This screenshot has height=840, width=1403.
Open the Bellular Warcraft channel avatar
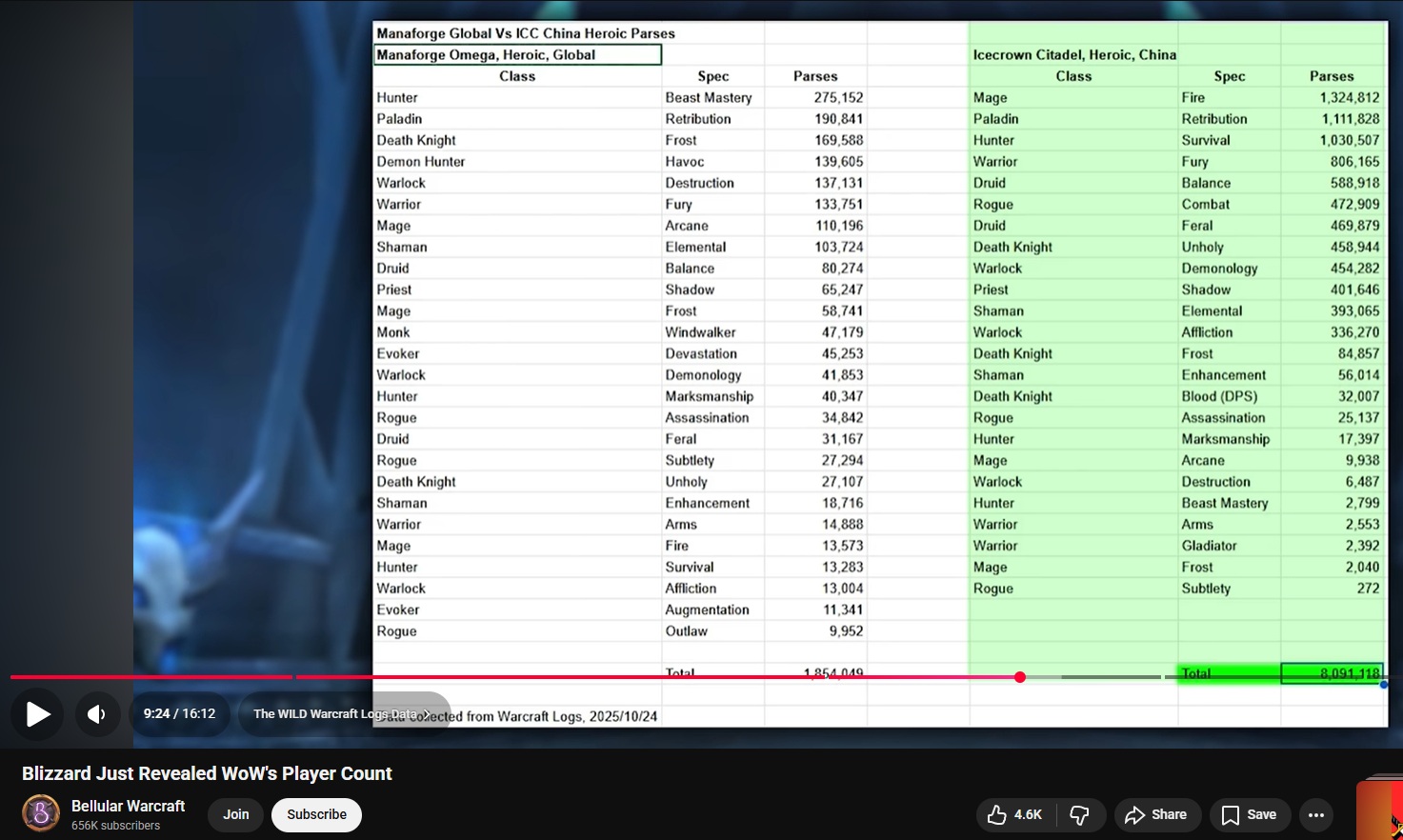coord(41,813)
